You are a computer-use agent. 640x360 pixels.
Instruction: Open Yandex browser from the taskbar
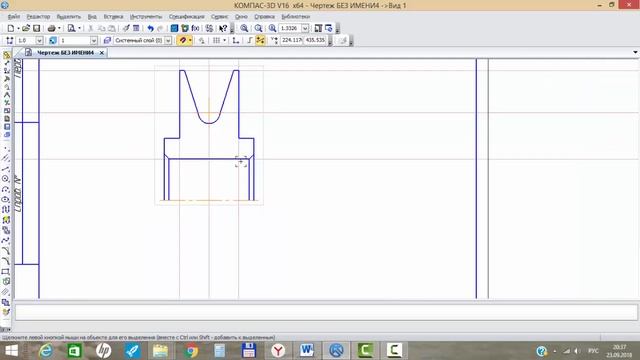278,351
